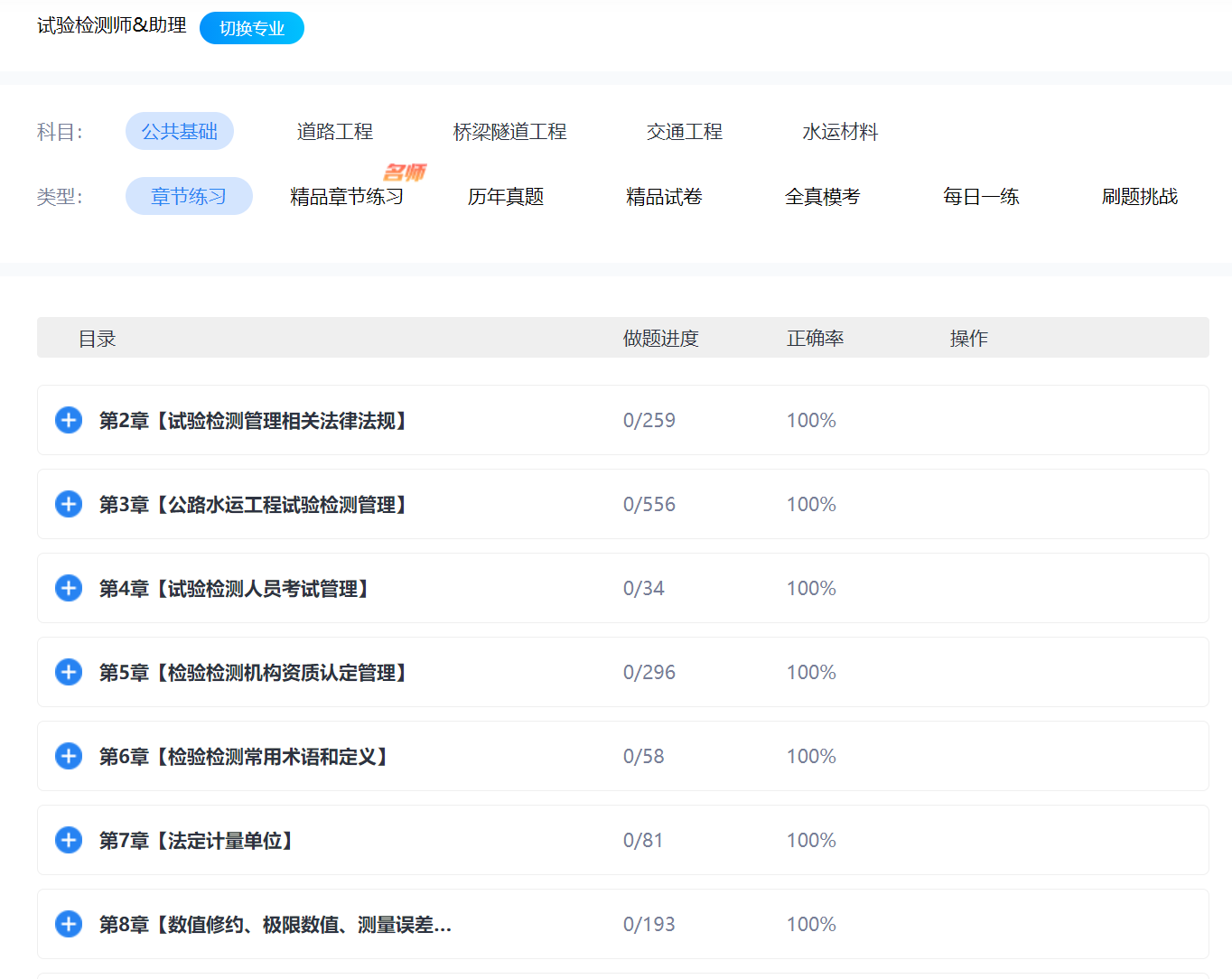Open 全真模考 type
Screen dimensions: 1232x979
click(x=823, y=197)
